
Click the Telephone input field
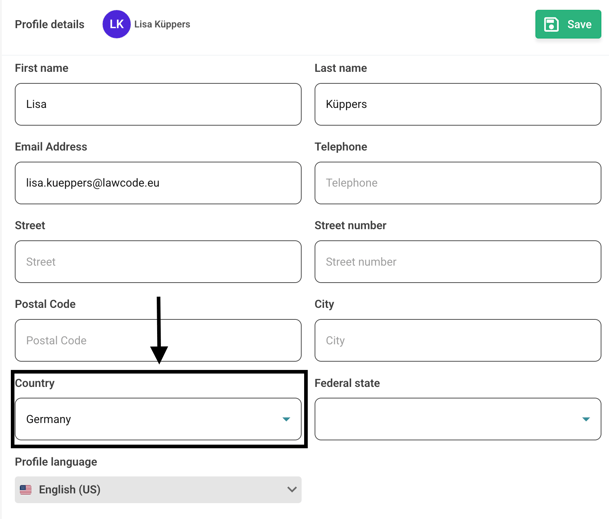point(457,183)
